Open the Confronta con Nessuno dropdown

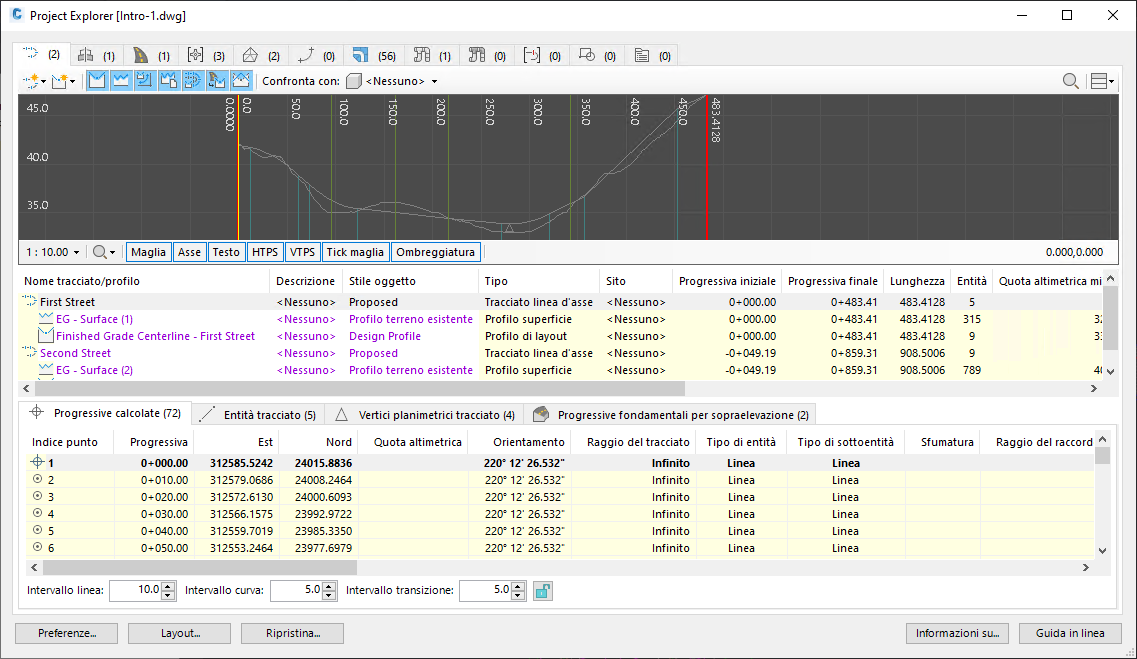point(400,81)
